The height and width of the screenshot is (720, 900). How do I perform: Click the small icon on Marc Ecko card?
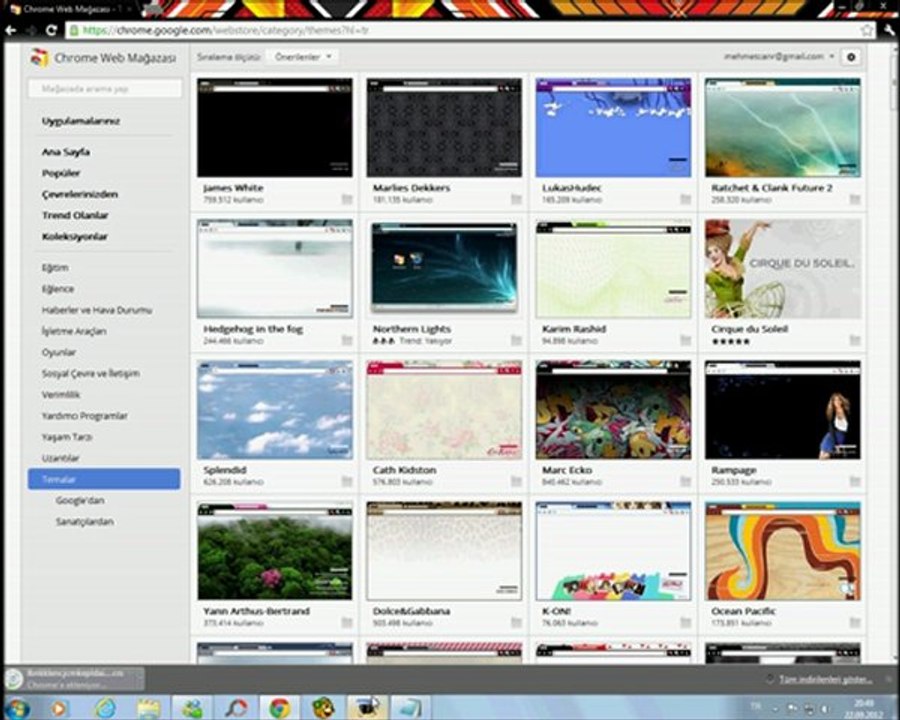tap(685, 481)
